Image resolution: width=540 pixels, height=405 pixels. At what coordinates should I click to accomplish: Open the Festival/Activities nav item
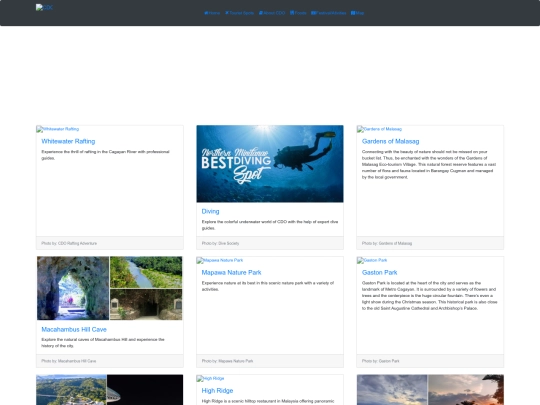pos(329,13)
